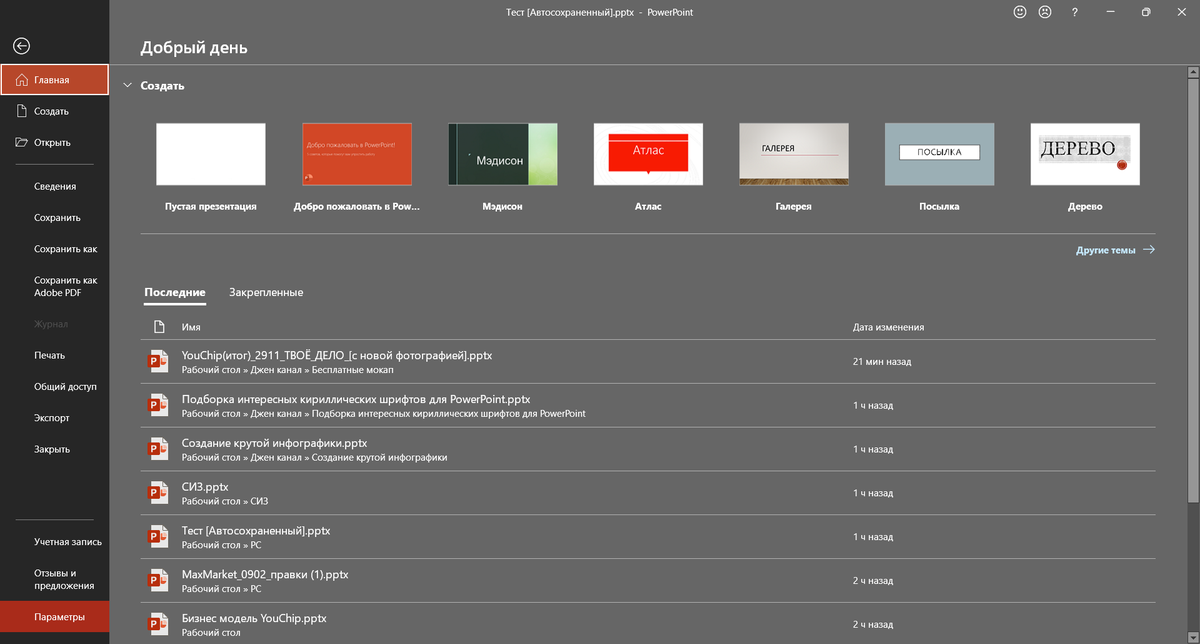The width and height of the screenshot is (1200, 644).
Task: Click the happy smiley feedback icon
Action: coord(1020,13)
